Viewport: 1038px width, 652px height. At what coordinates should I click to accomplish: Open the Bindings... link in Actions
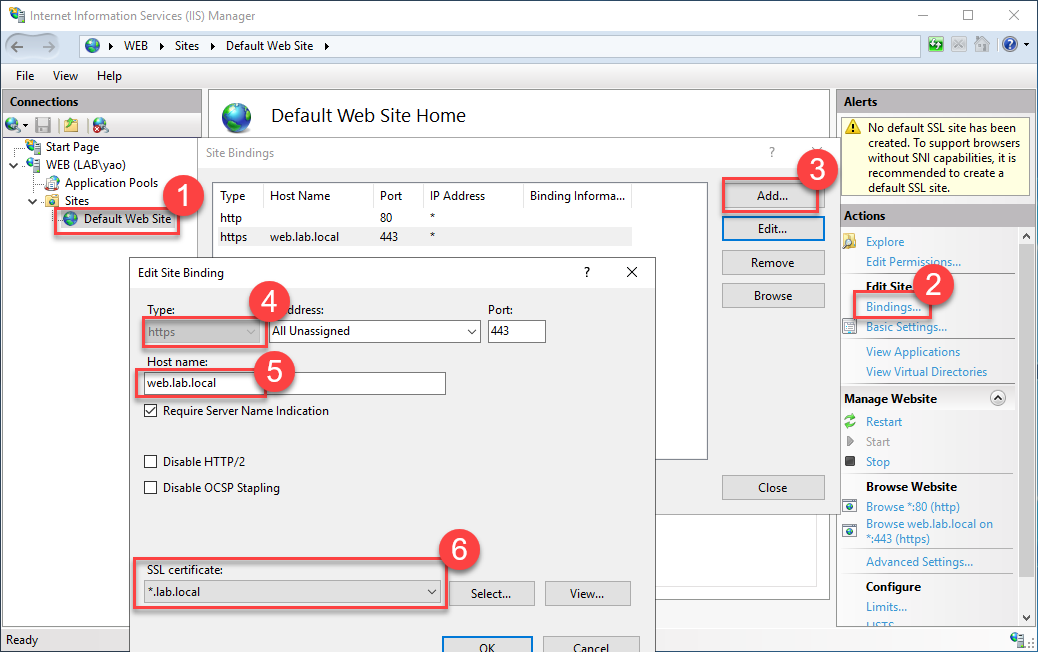[x=893, y=307]
